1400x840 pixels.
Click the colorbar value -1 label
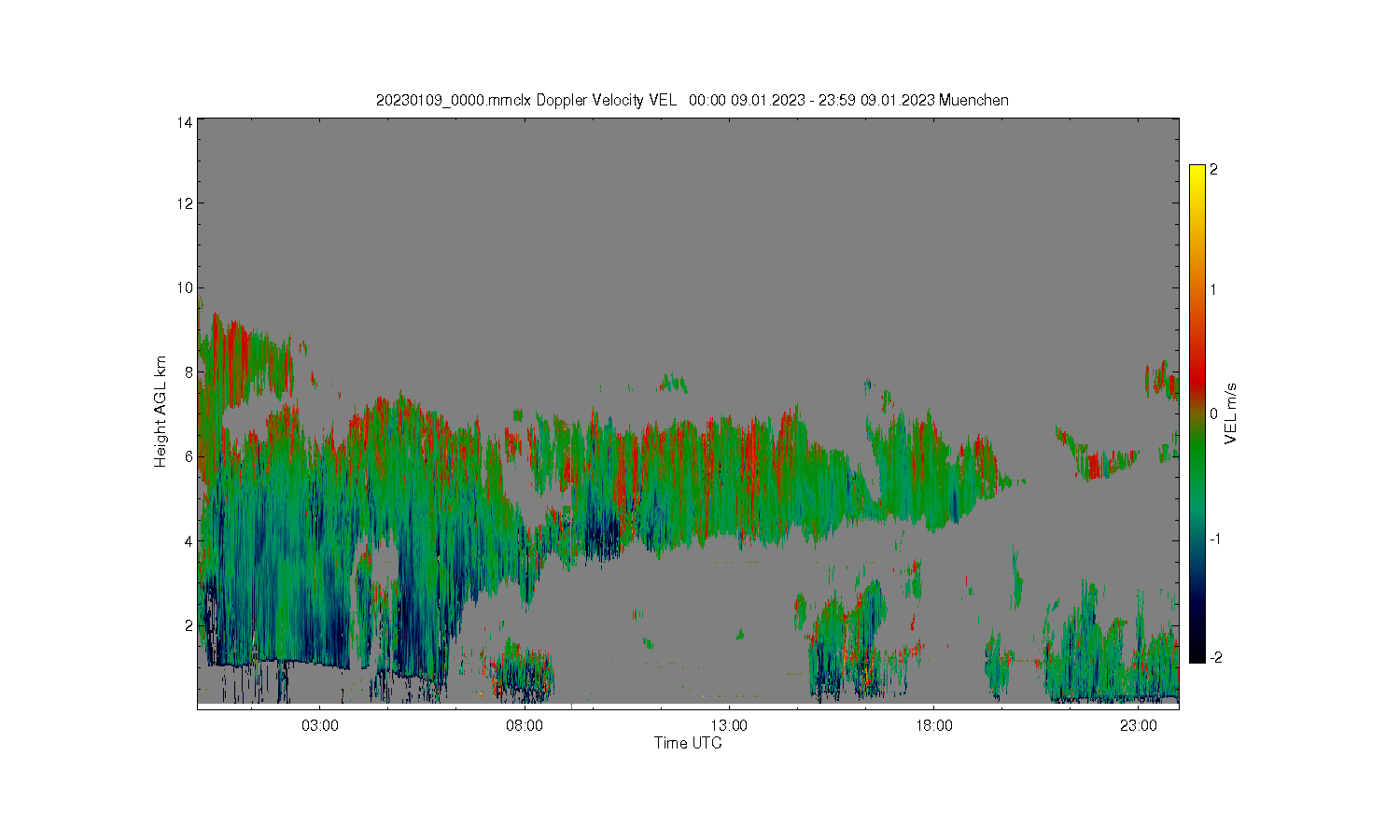click(x=1215, y=539)
